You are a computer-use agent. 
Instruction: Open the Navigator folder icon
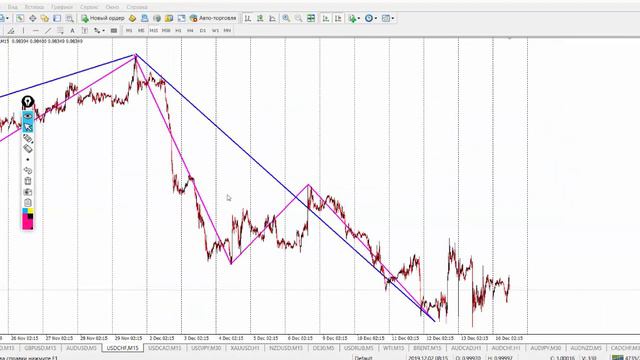pyautogui.click(x=44, y=18)
